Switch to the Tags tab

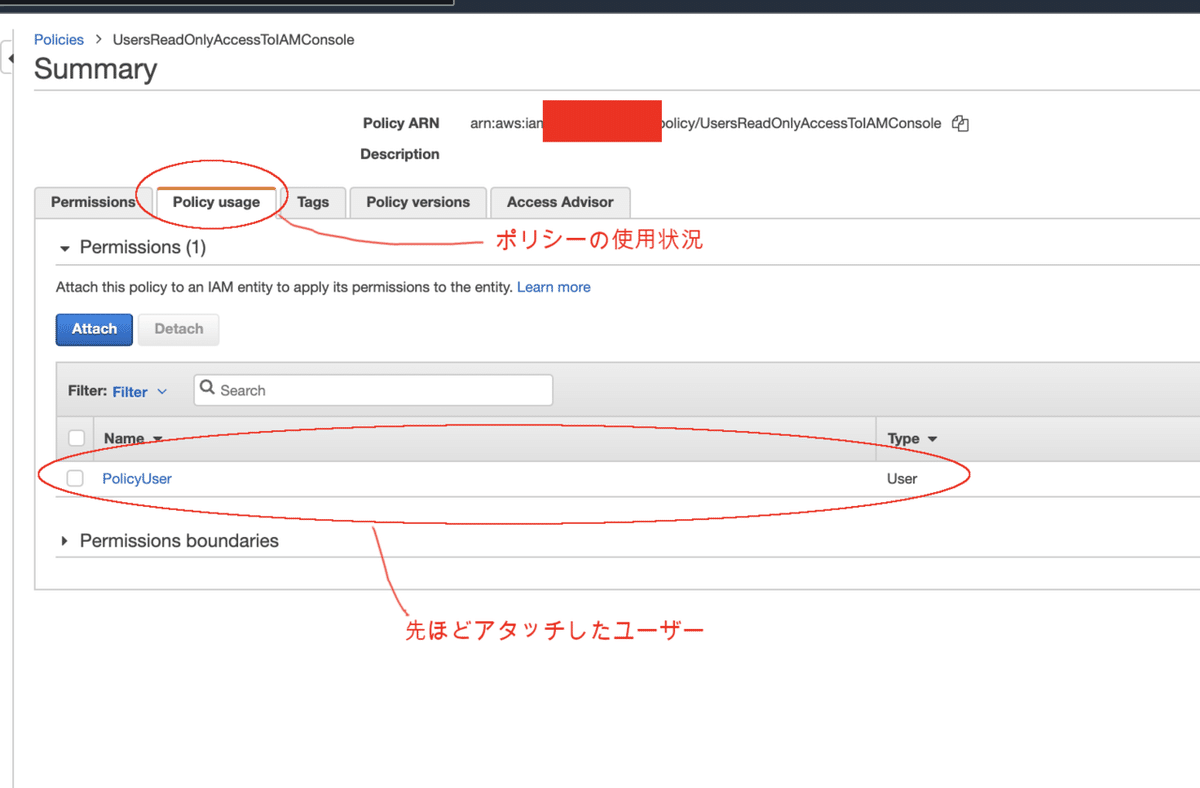click(313, 202)
